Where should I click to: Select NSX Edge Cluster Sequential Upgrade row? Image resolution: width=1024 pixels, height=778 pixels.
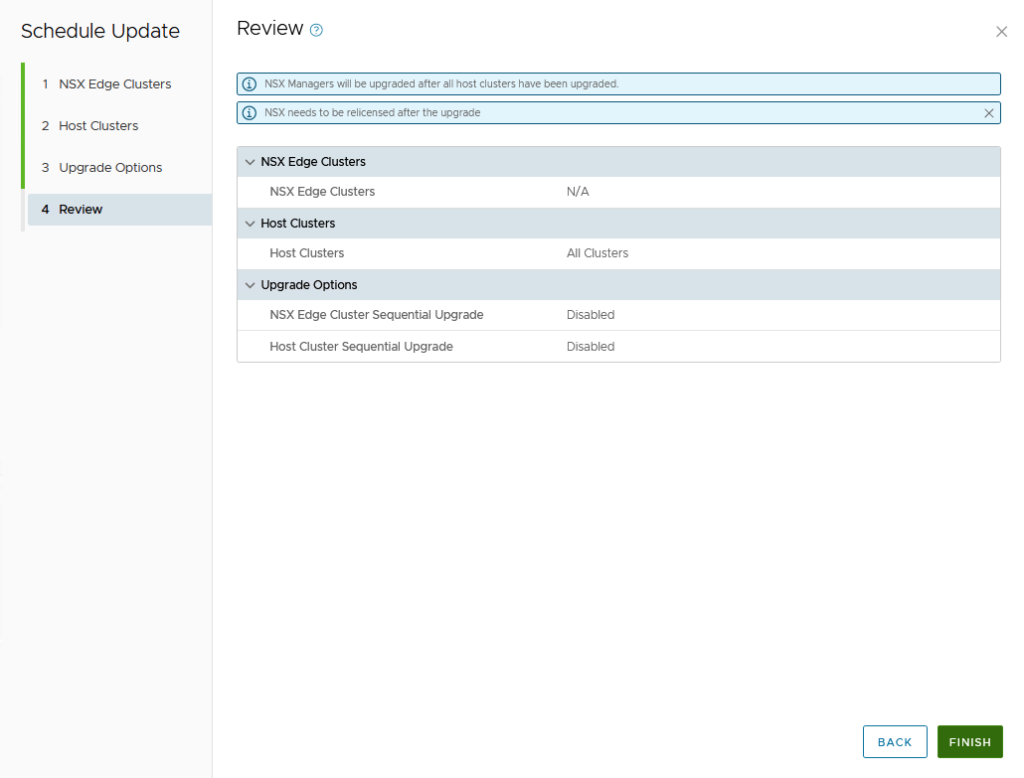pos(376,315)
